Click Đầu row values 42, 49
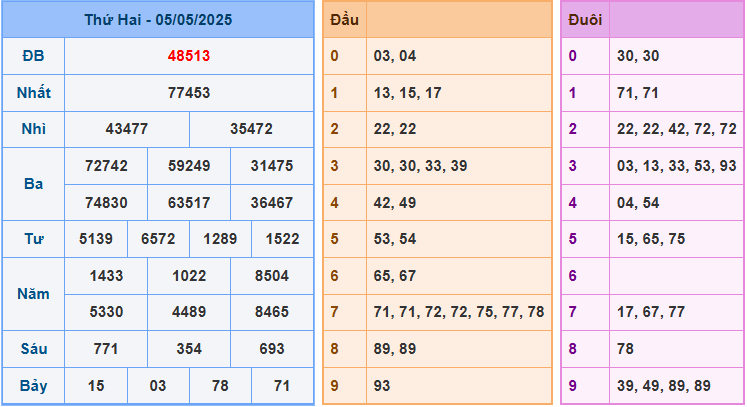Screen dimensions: 747x407 (x=395, y=203)
